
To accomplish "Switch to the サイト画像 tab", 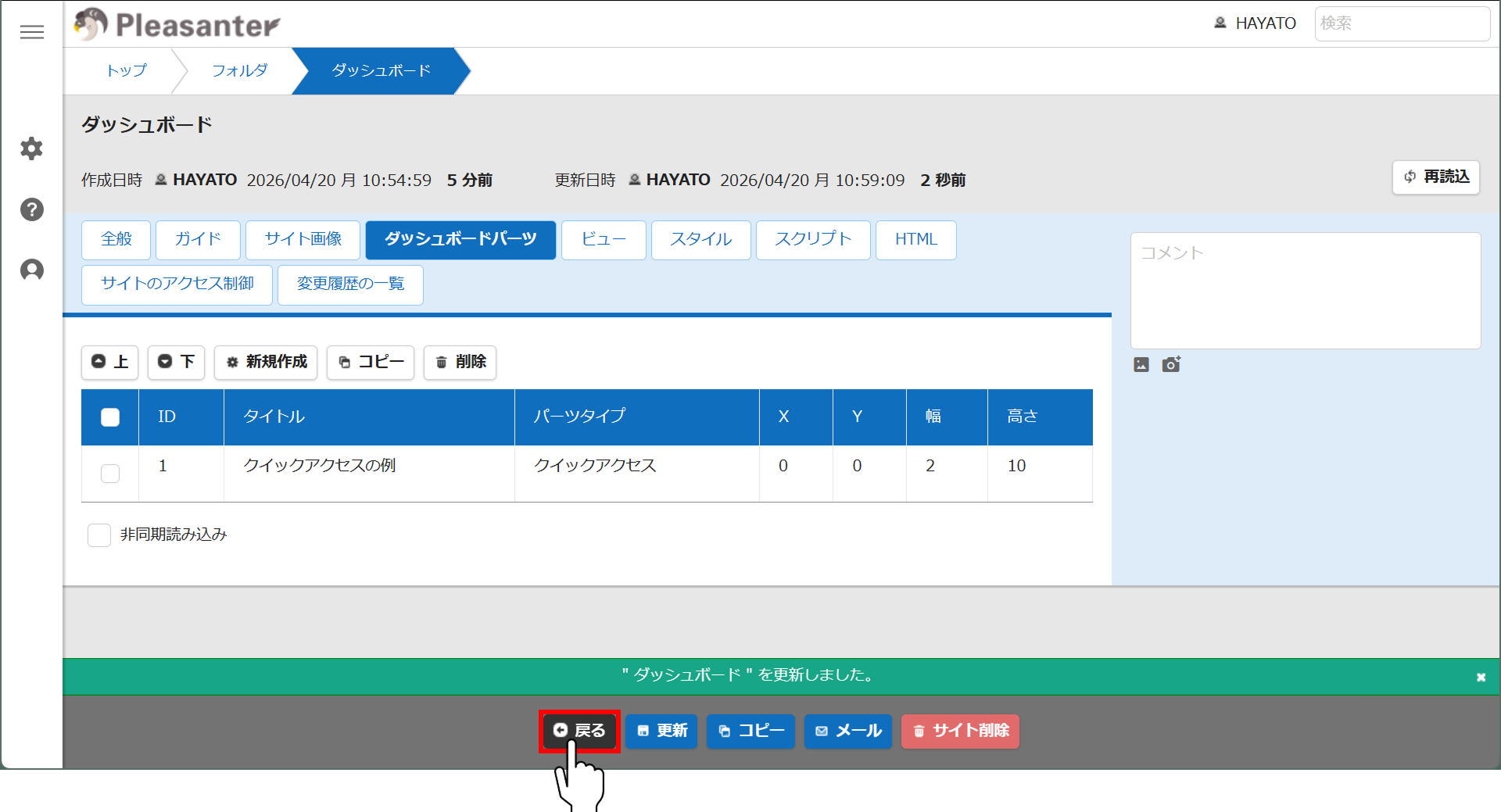I will (x=303, y=239).
